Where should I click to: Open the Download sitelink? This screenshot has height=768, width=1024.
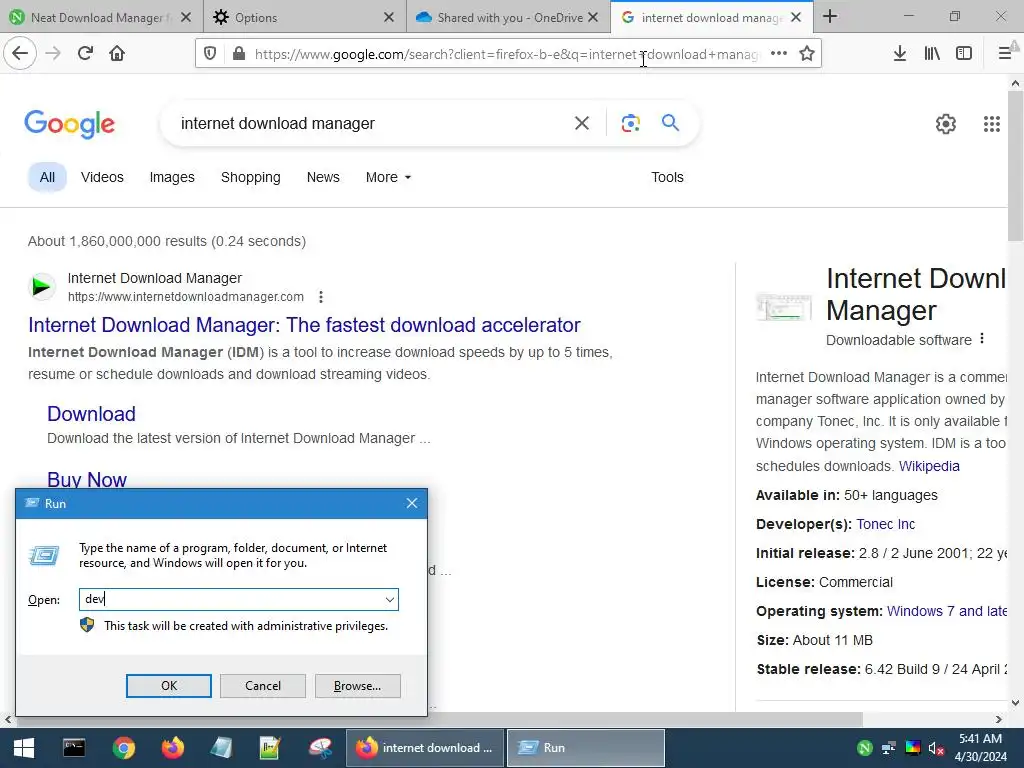pos(91,413)
